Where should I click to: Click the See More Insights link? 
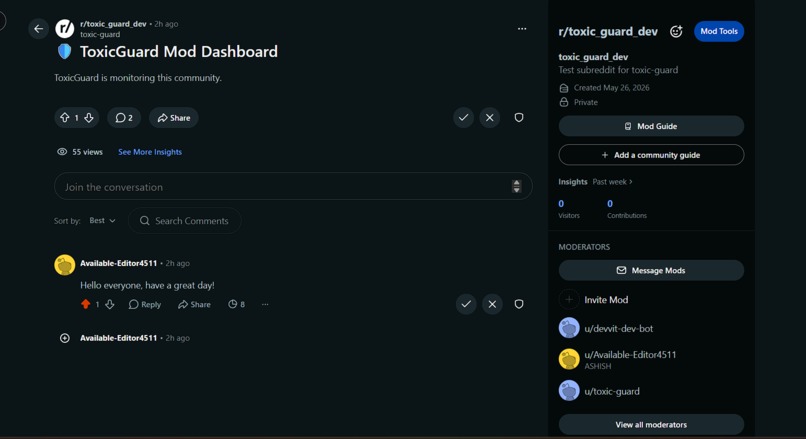pos(150,152)
